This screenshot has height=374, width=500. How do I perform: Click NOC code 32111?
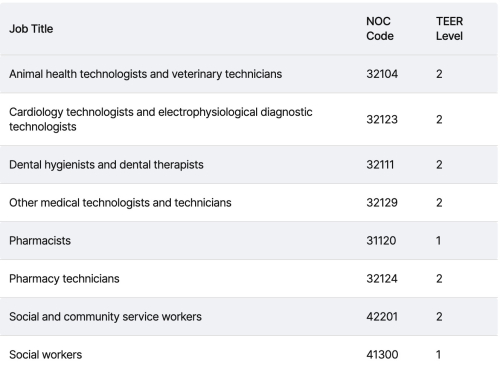pyautogui.click(x=380, y=165)
